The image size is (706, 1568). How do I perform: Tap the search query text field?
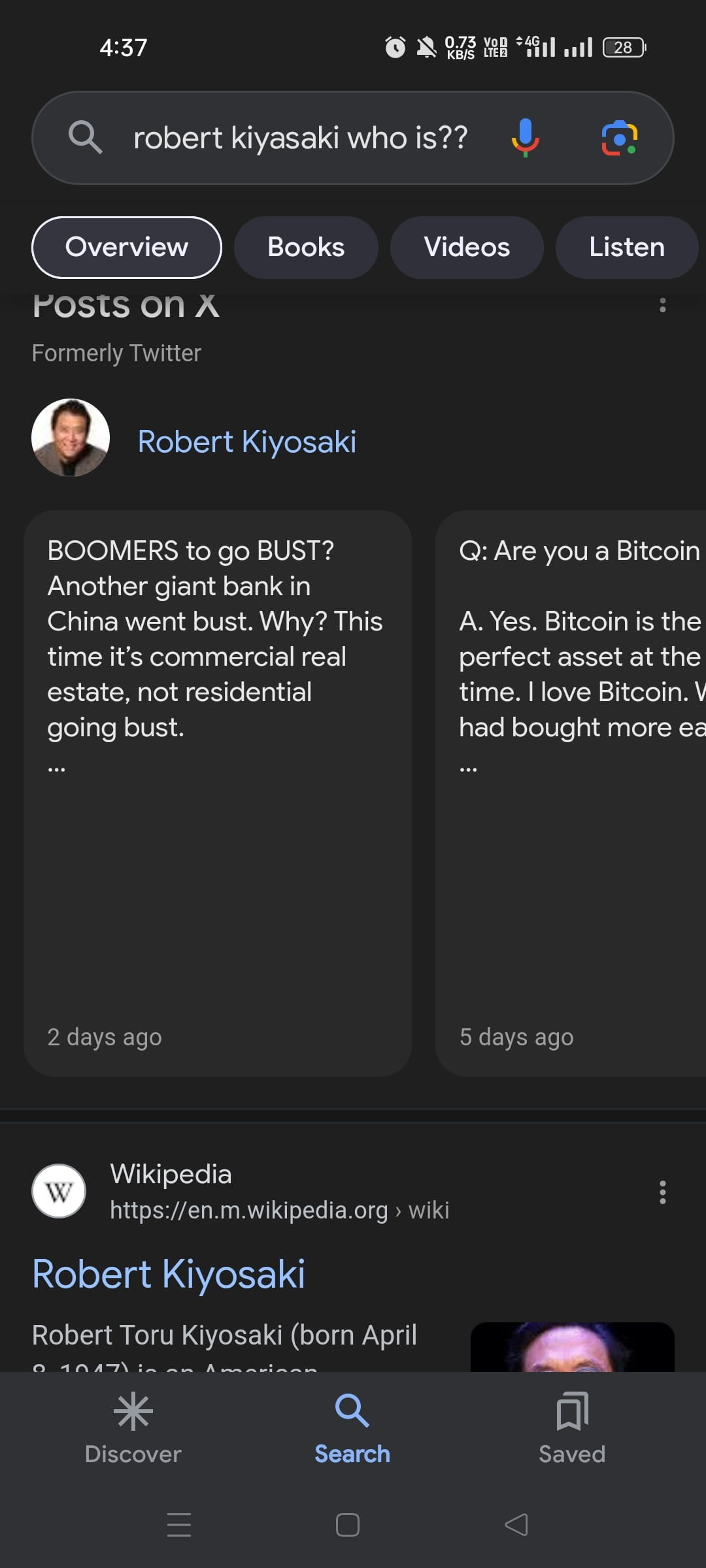click(x=300, y=138)
